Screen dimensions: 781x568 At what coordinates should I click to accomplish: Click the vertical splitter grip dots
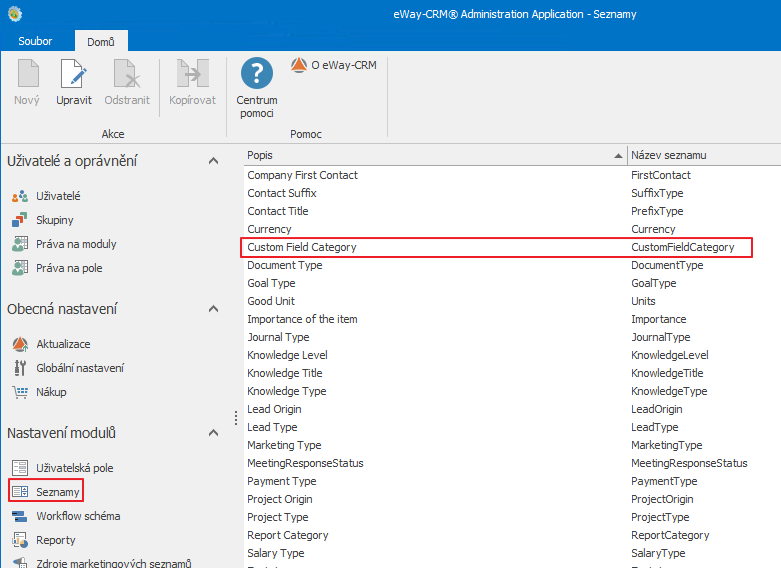tap(236, 418)
